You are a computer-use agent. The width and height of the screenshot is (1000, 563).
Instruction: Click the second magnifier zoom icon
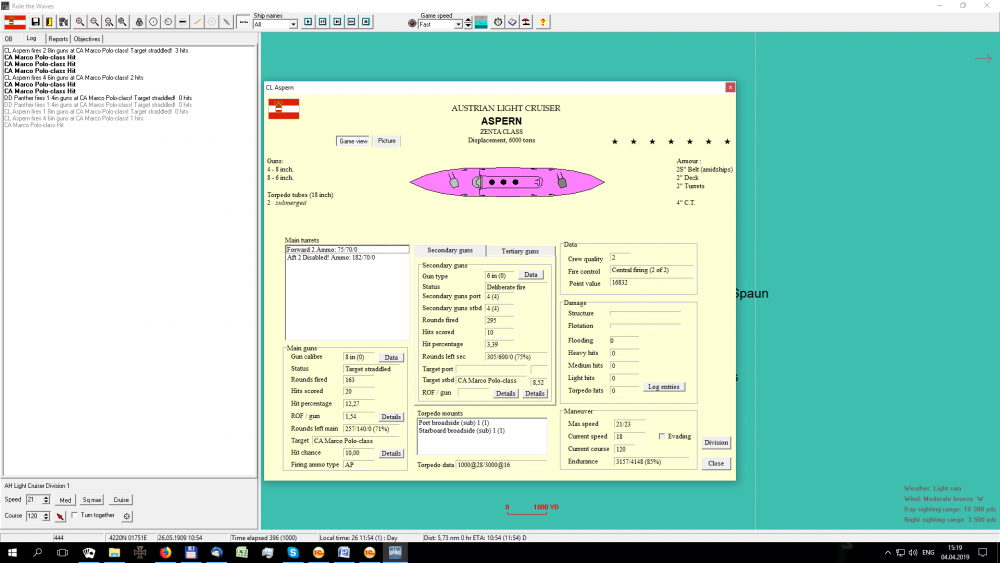[94, 22]
